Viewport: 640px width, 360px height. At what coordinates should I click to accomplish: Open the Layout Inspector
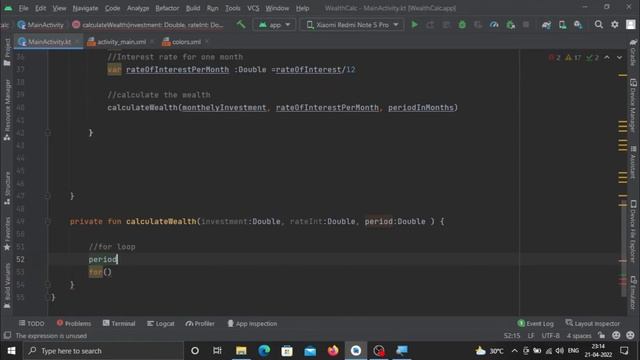tap(592, 323)
